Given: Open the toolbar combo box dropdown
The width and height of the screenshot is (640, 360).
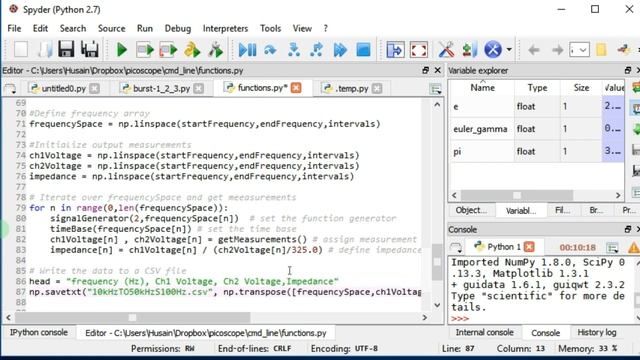Looking at the screenshot, I should point(579,50).
